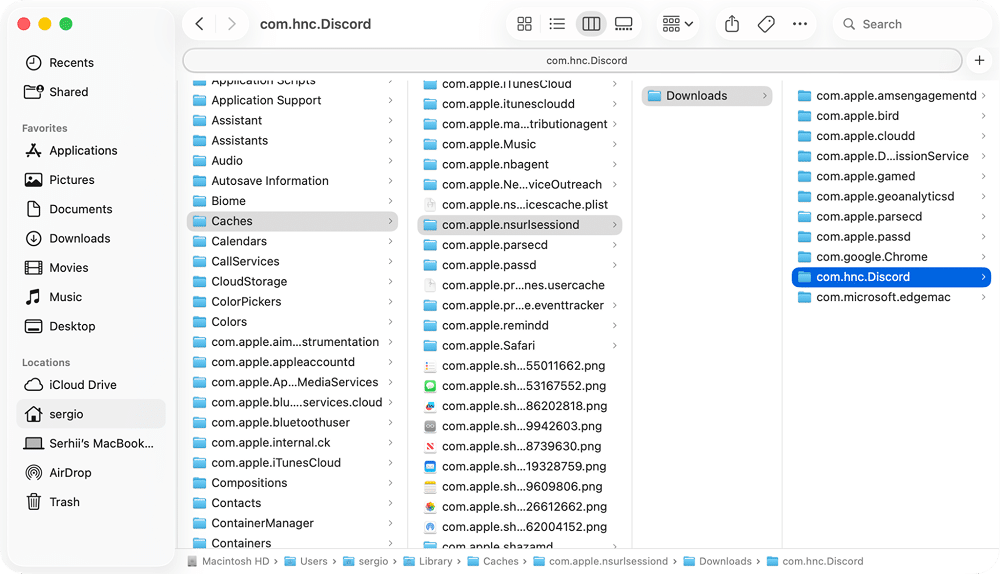This screenshot has height=574, width=1000.
Task: Add a new tab with the plus button
Action: point(980,61)
